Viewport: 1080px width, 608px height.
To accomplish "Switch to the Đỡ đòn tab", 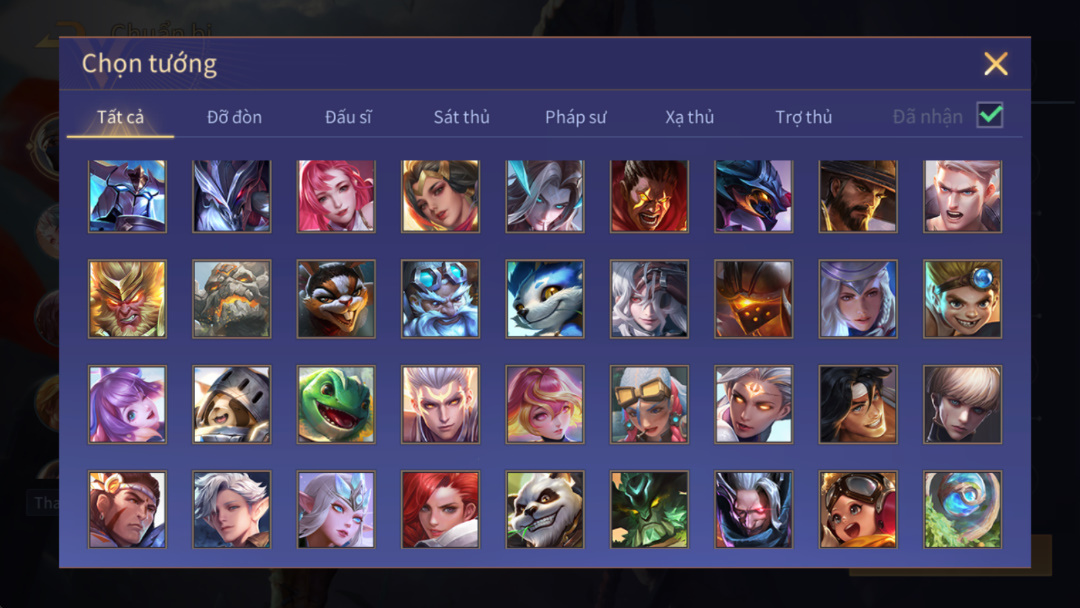I will tap(234, 117).
